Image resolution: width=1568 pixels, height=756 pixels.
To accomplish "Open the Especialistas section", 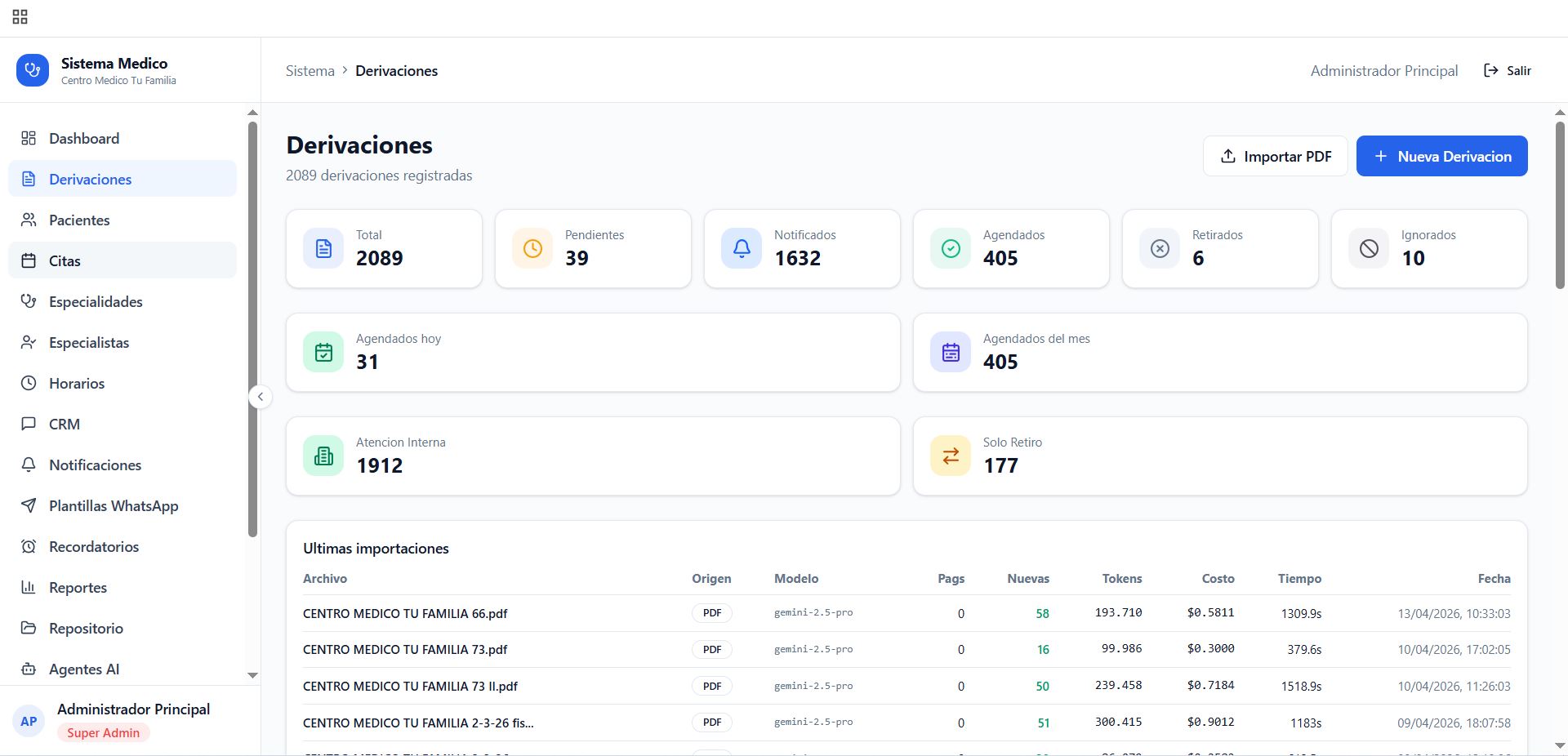I will click(x=89, y=343).
